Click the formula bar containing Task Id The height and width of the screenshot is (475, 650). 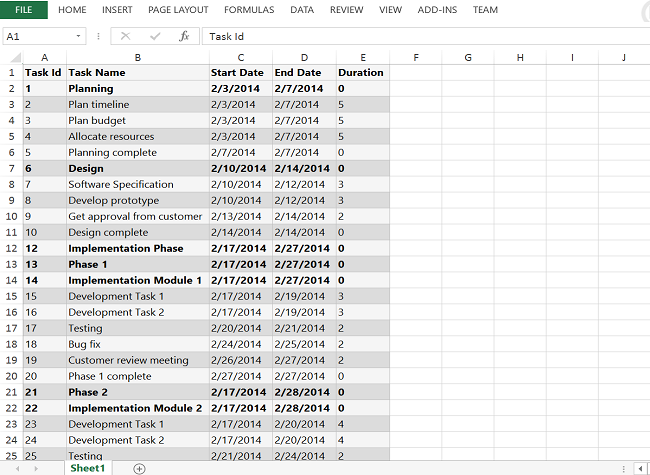[x=426, y=36]
